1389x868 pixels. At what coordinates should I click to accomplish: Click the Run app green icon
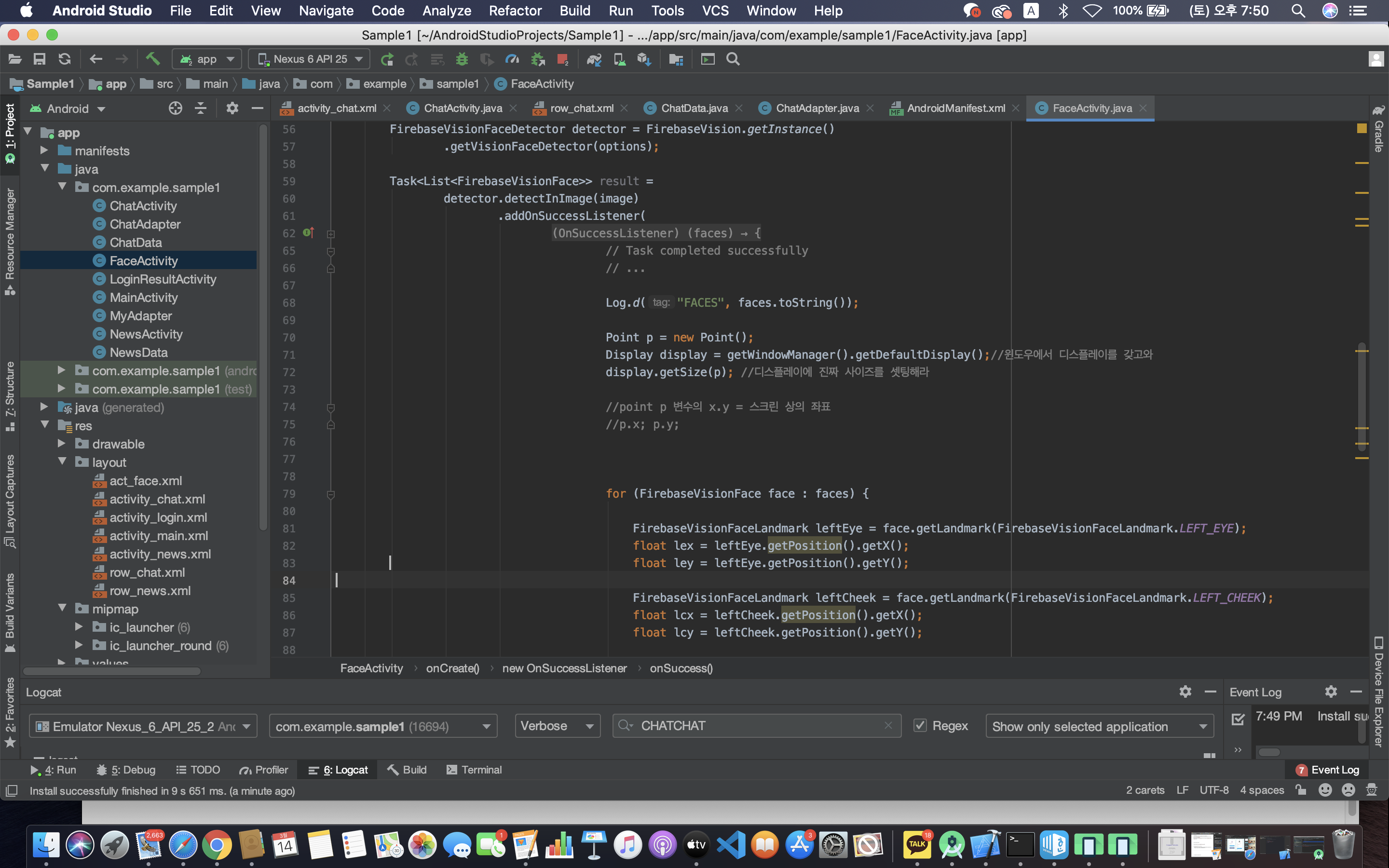387,59
